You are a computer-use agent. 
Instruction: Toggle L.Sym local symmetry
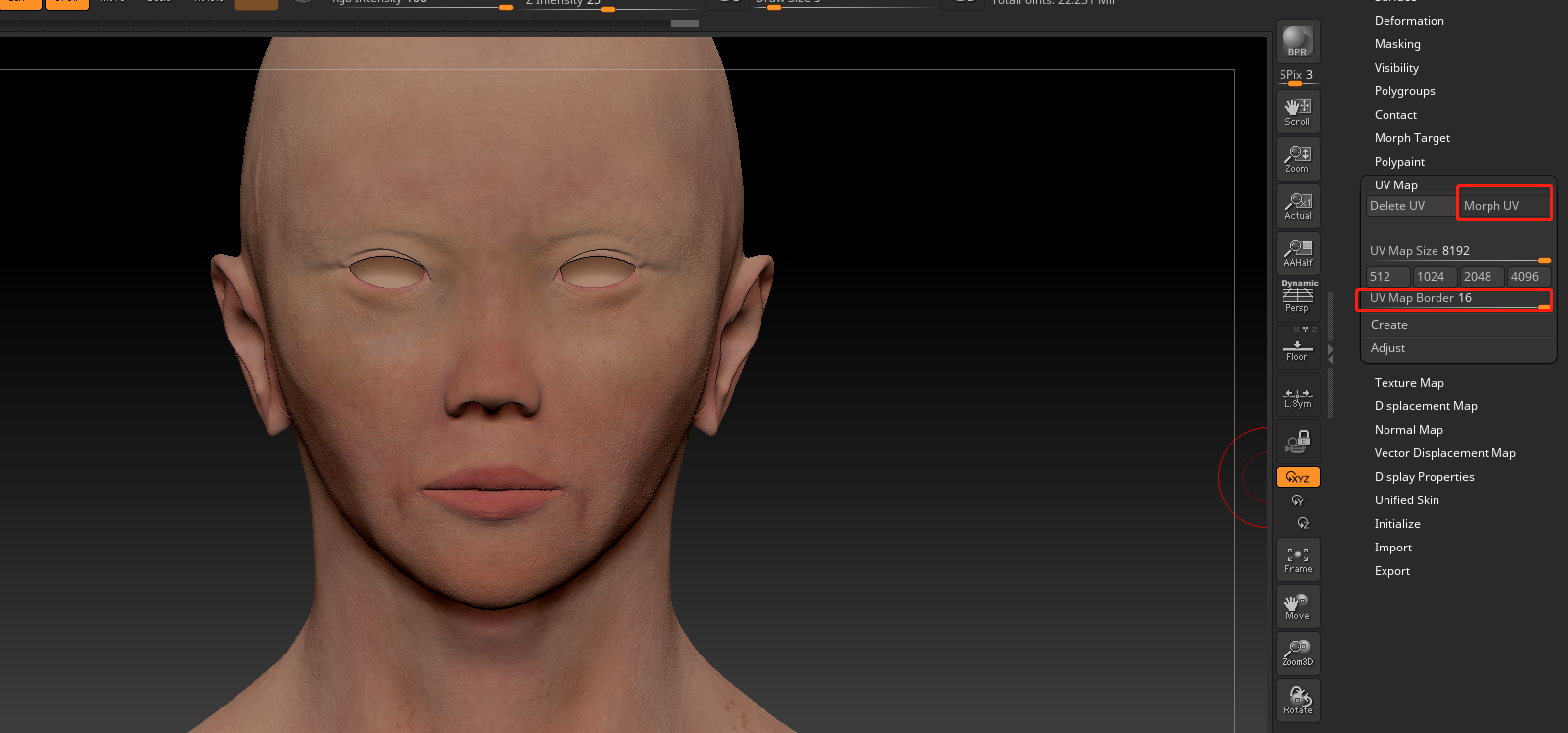click(1297, 395)
